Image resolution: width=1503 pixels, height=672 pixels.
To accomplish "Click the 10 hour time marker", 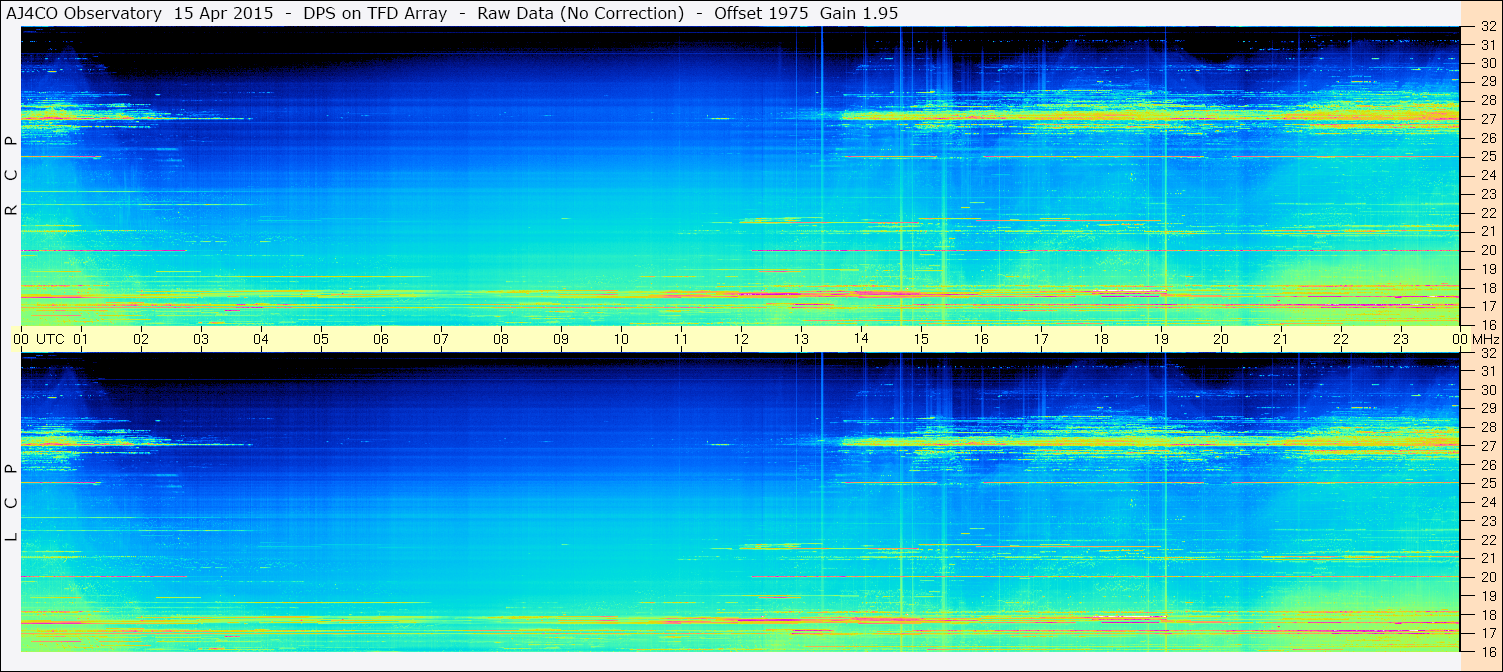I will coord(621,339).
